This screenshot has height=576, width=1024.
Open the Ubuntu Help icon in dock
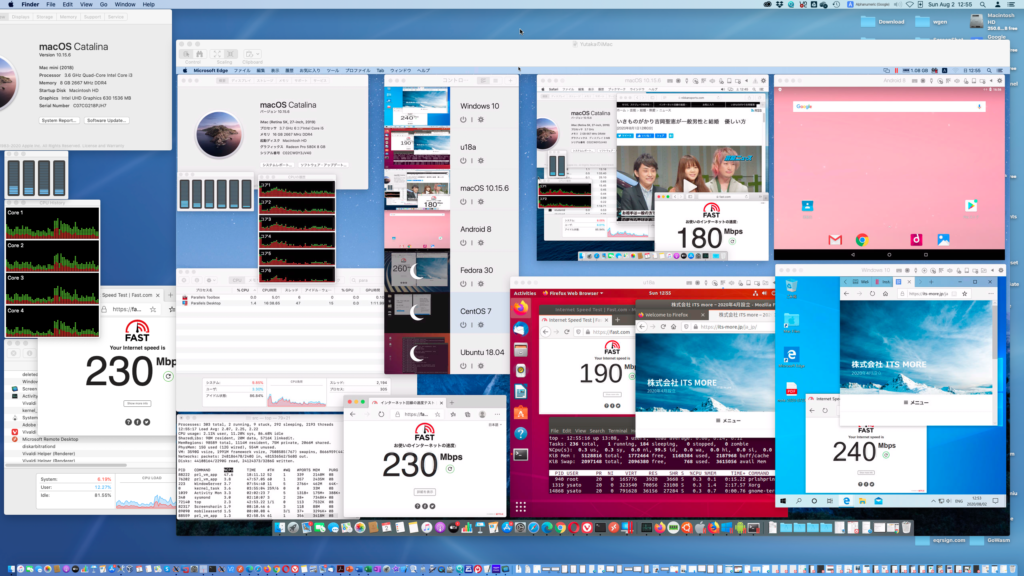[x=521, y=433]
